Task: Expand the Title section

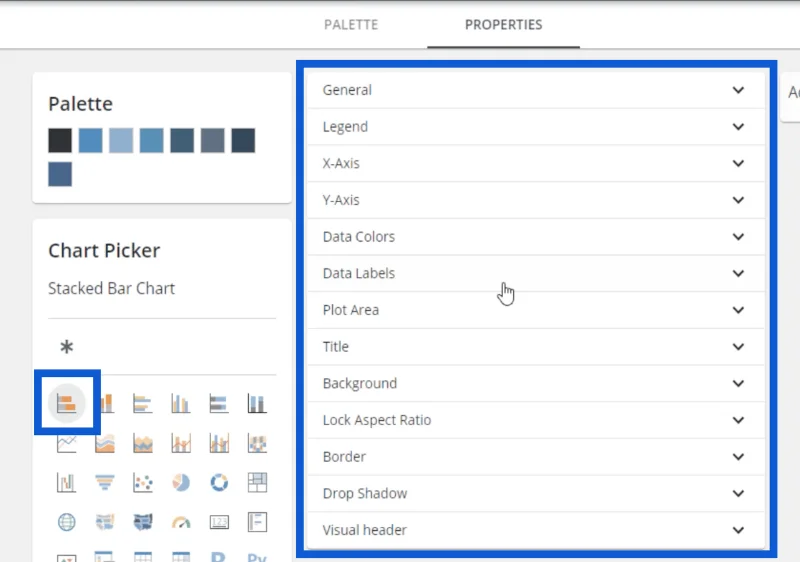Action: [x=536, y=347]
